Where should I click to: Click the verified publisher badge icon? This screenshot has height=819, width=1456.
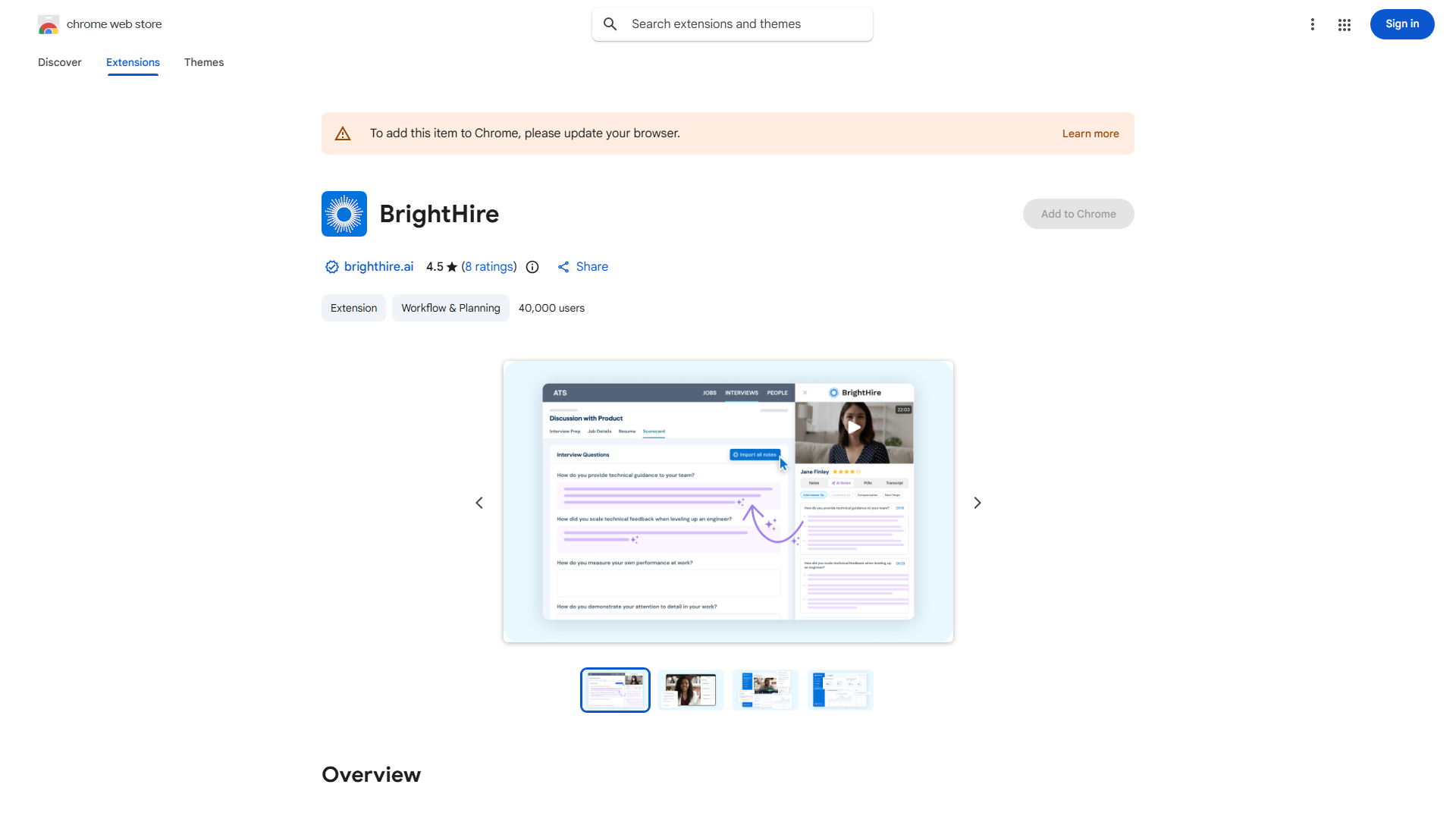click(x=331, y=267)
